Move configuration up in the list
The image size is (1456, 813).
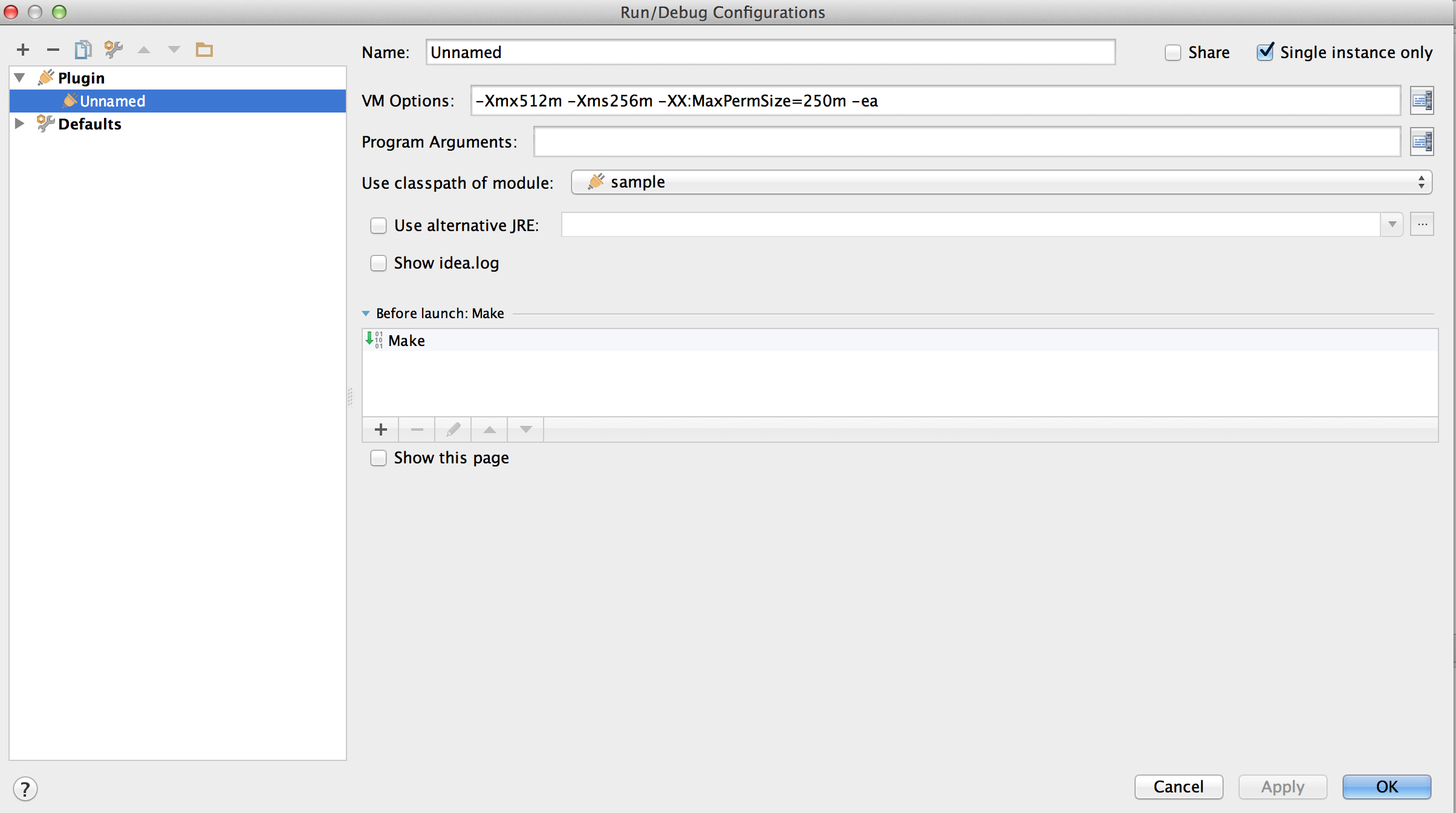(144, 50)
